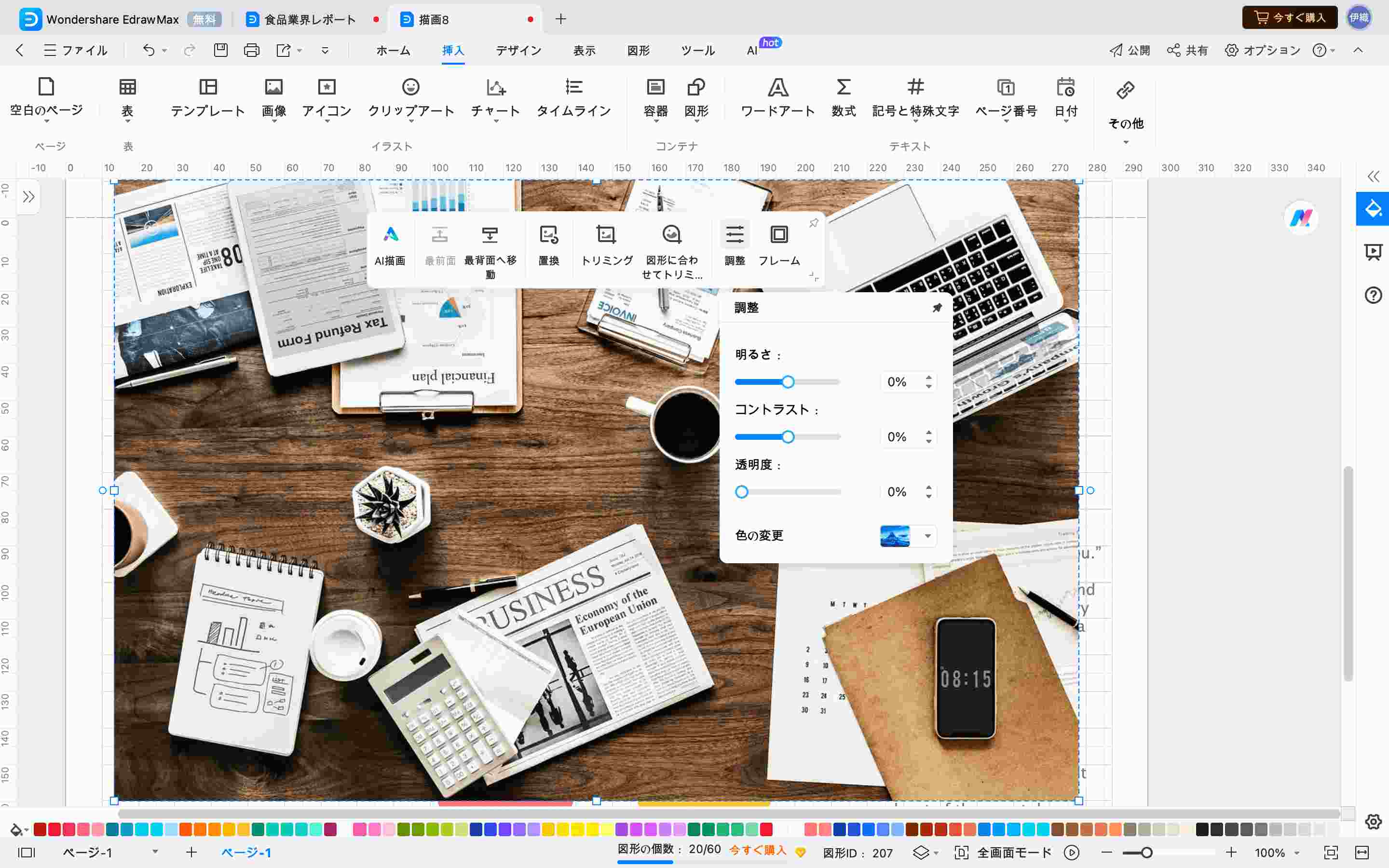The width and height of the screenshot is (1389, 868).
Task: Insert ワードアート word art
Action: [x=778, y=98]
